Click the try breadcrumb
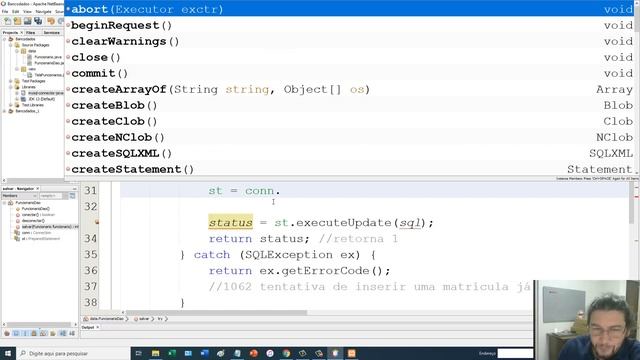This screenshot has height=360, width=640. click(160, 319)
